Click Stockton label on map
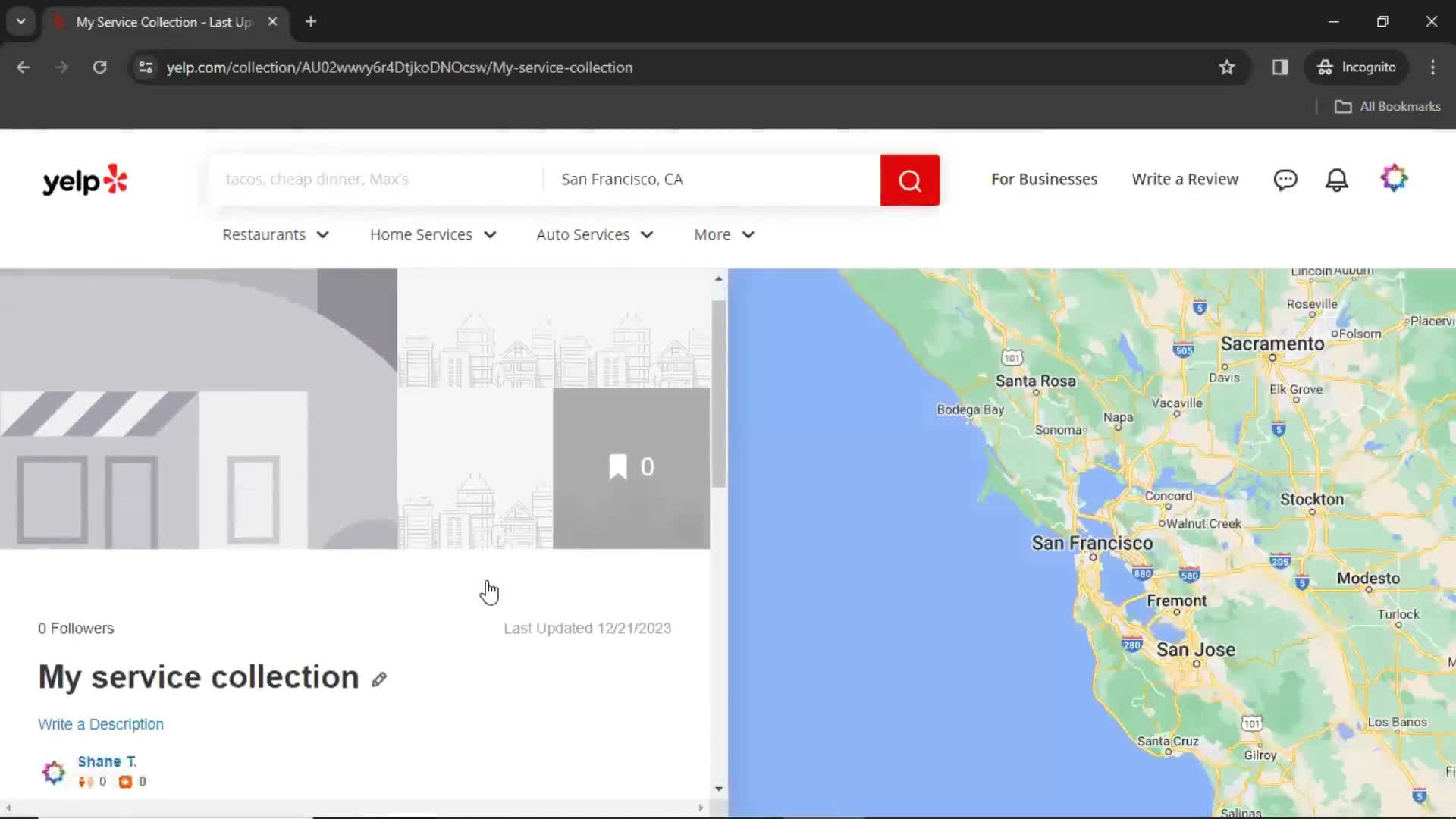 point(1312,499)
